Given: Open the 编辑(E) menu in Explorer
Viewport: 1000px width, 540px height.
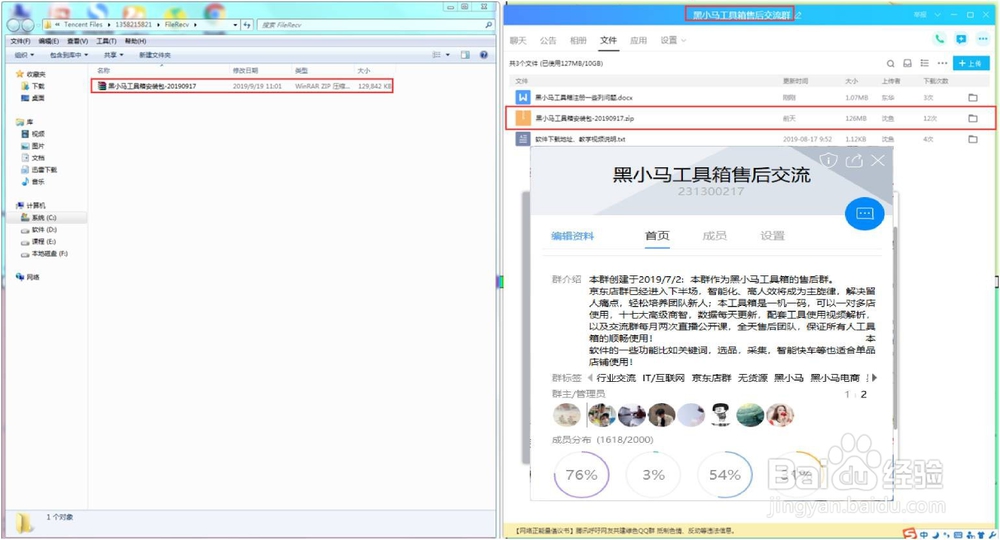Looking at the screenshot, I should coord(48,41).
